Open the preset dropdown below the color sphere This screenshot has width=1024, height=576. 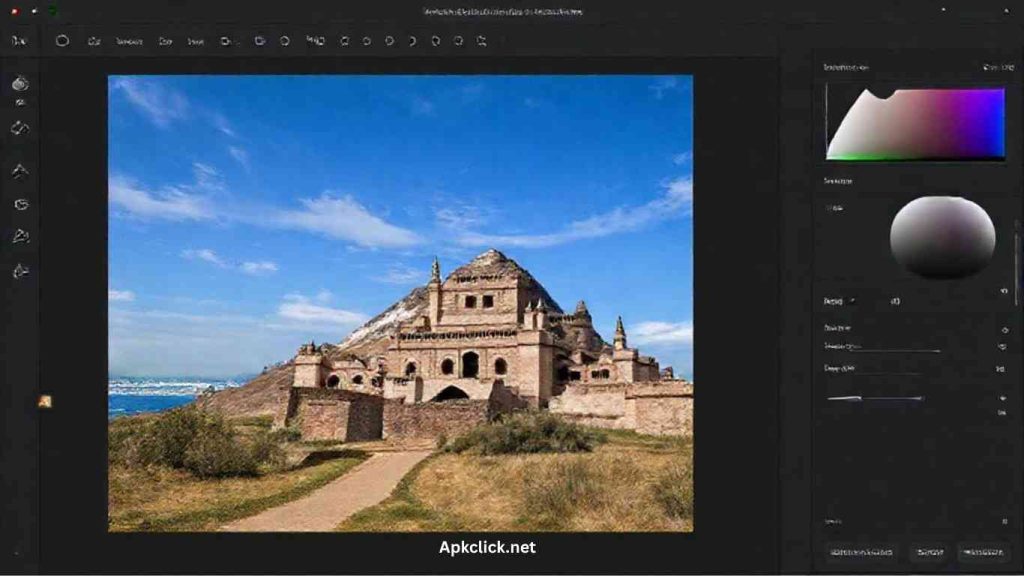point(840,301)
